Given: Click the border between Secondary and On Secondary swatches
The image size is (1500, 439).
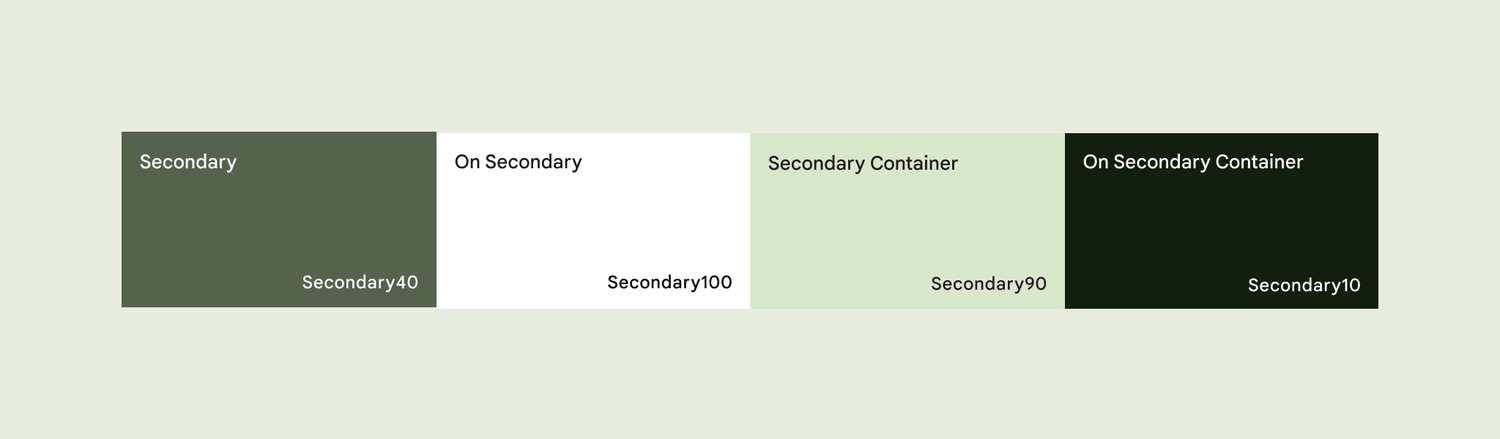Looking at the screenshot, I should (x=437, y=220).
